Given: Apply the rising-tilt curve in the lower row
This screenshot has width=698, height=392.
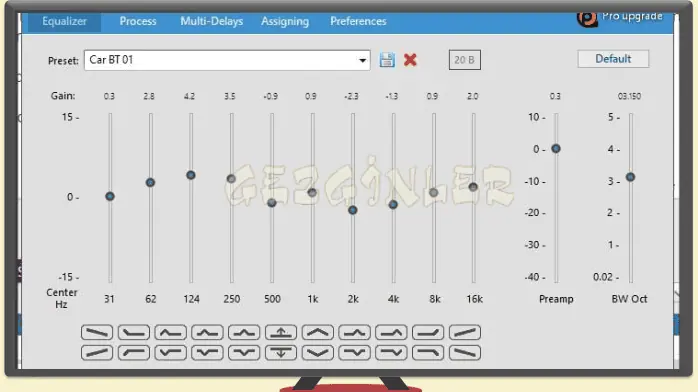Looking at the screenshot, I should click(x=97, y=353).
